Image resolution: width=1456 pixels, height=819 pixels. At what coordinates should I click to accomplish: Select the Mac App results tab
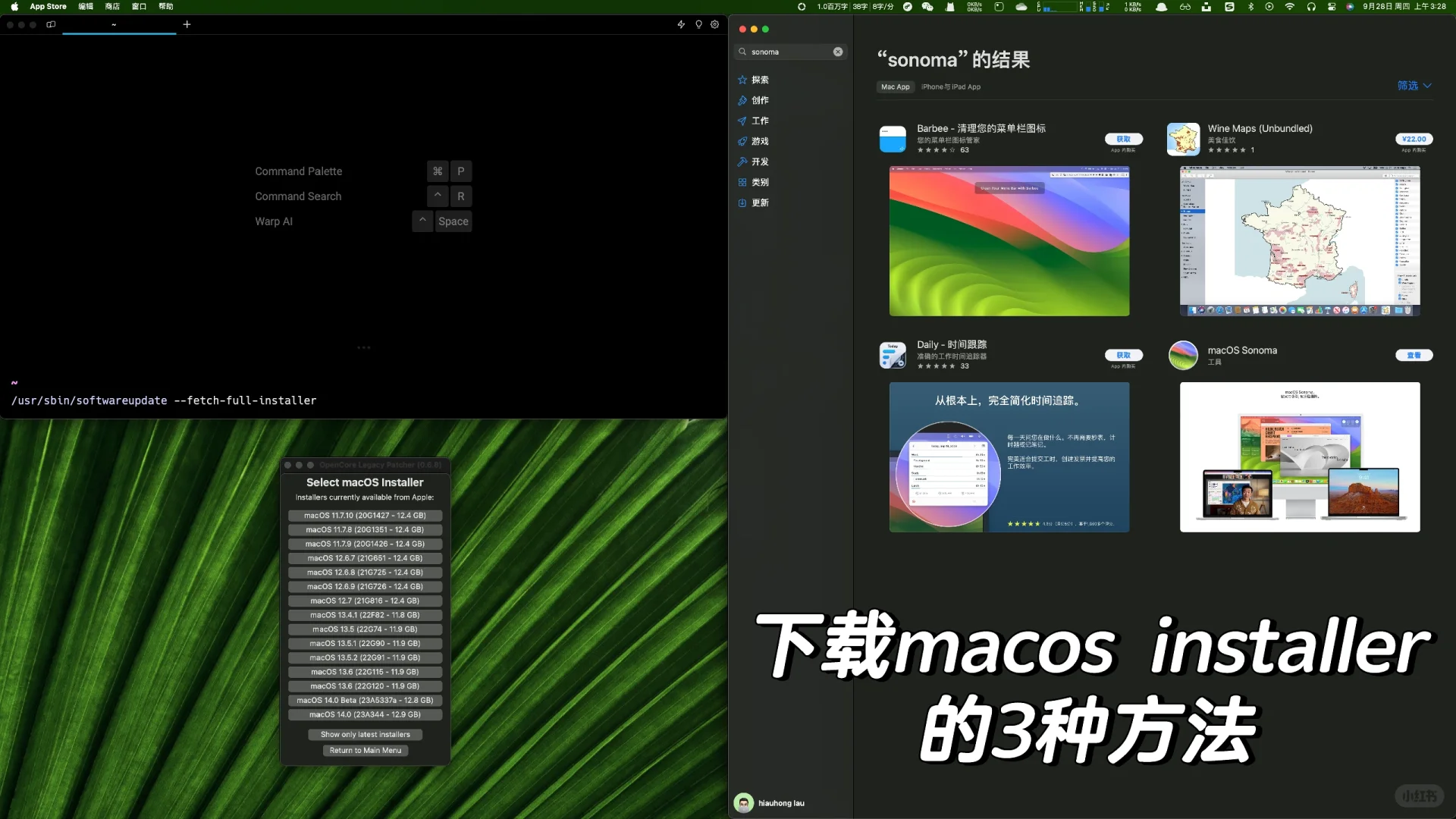coord(895,86)
